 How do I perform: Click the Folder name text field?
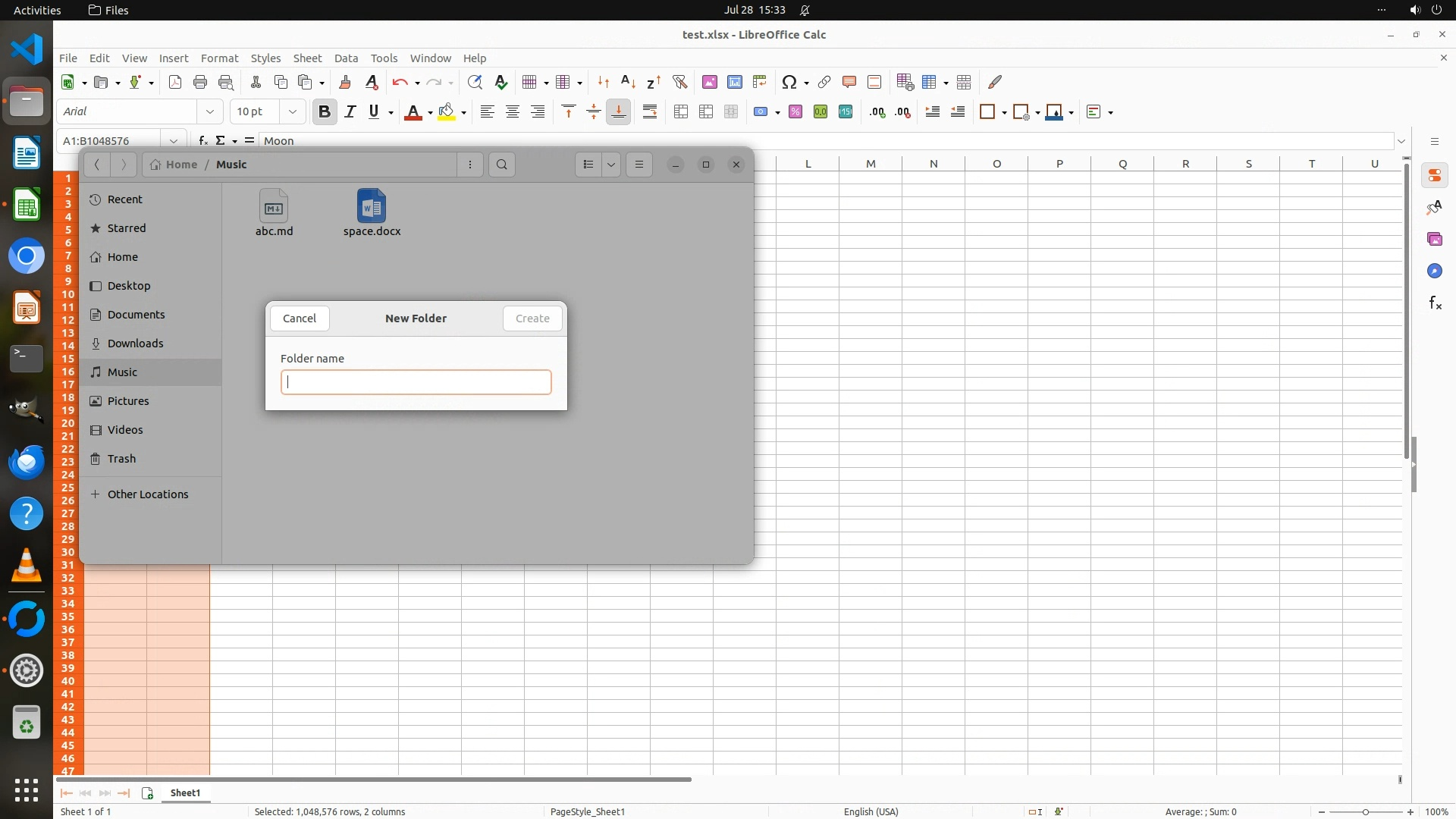pyautogui.click(x=416, y=382)
